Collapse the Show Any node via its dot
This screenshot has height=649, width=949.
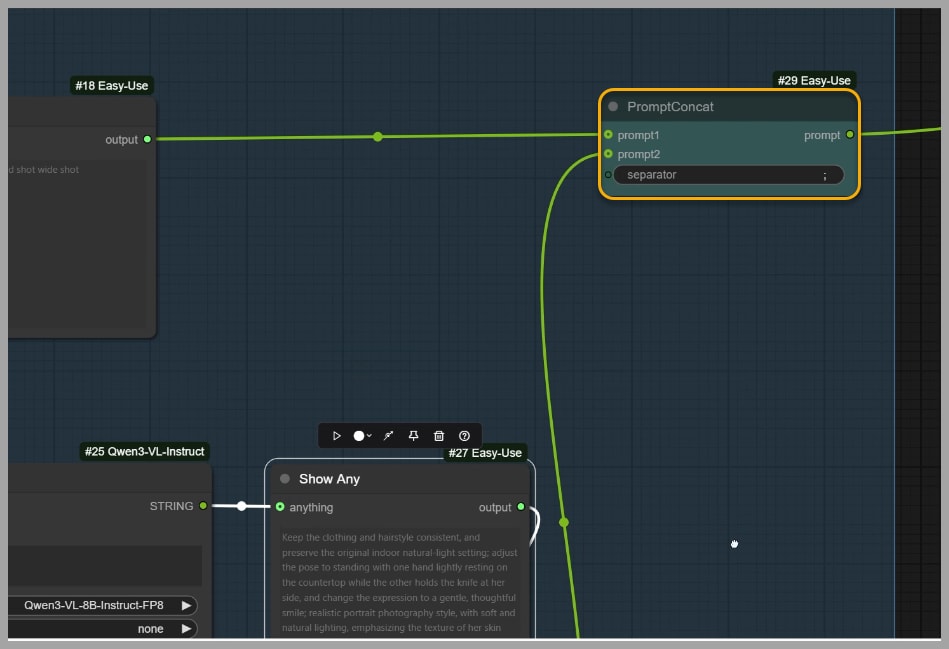285,479
